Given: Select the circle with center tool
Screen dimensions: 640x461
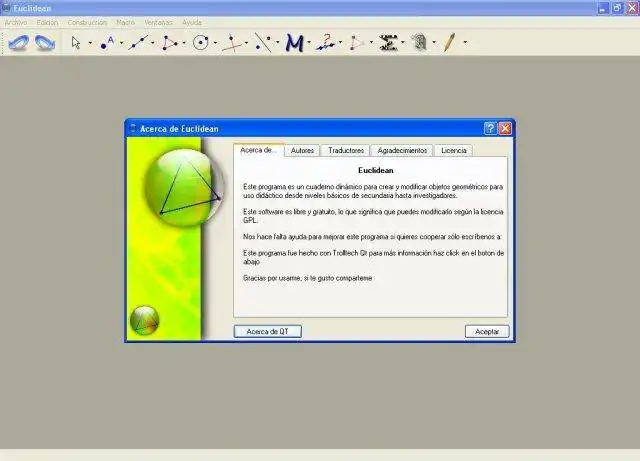Looking at the screenshot, I should tap(200, 42).
